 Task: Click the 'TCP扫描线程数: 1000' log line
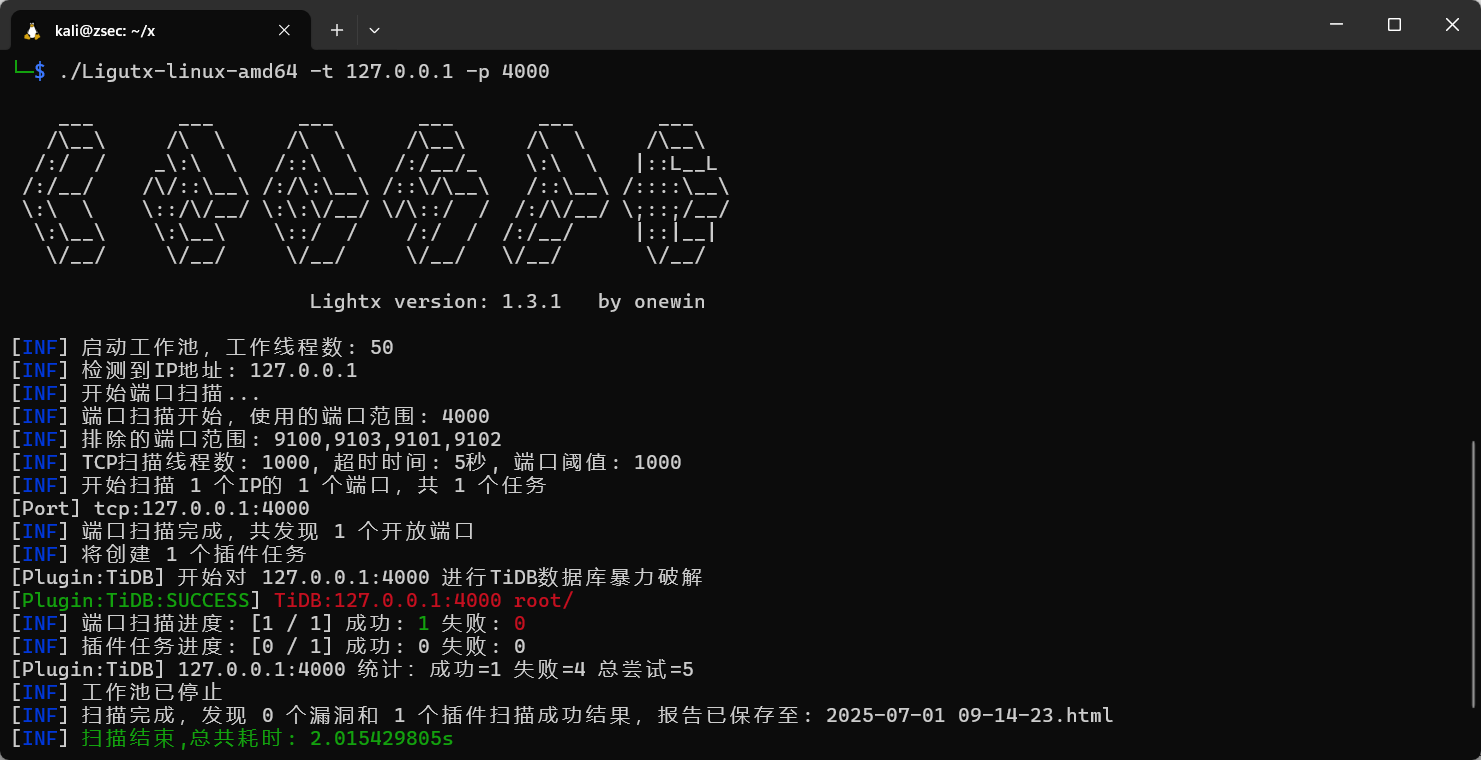346,462
